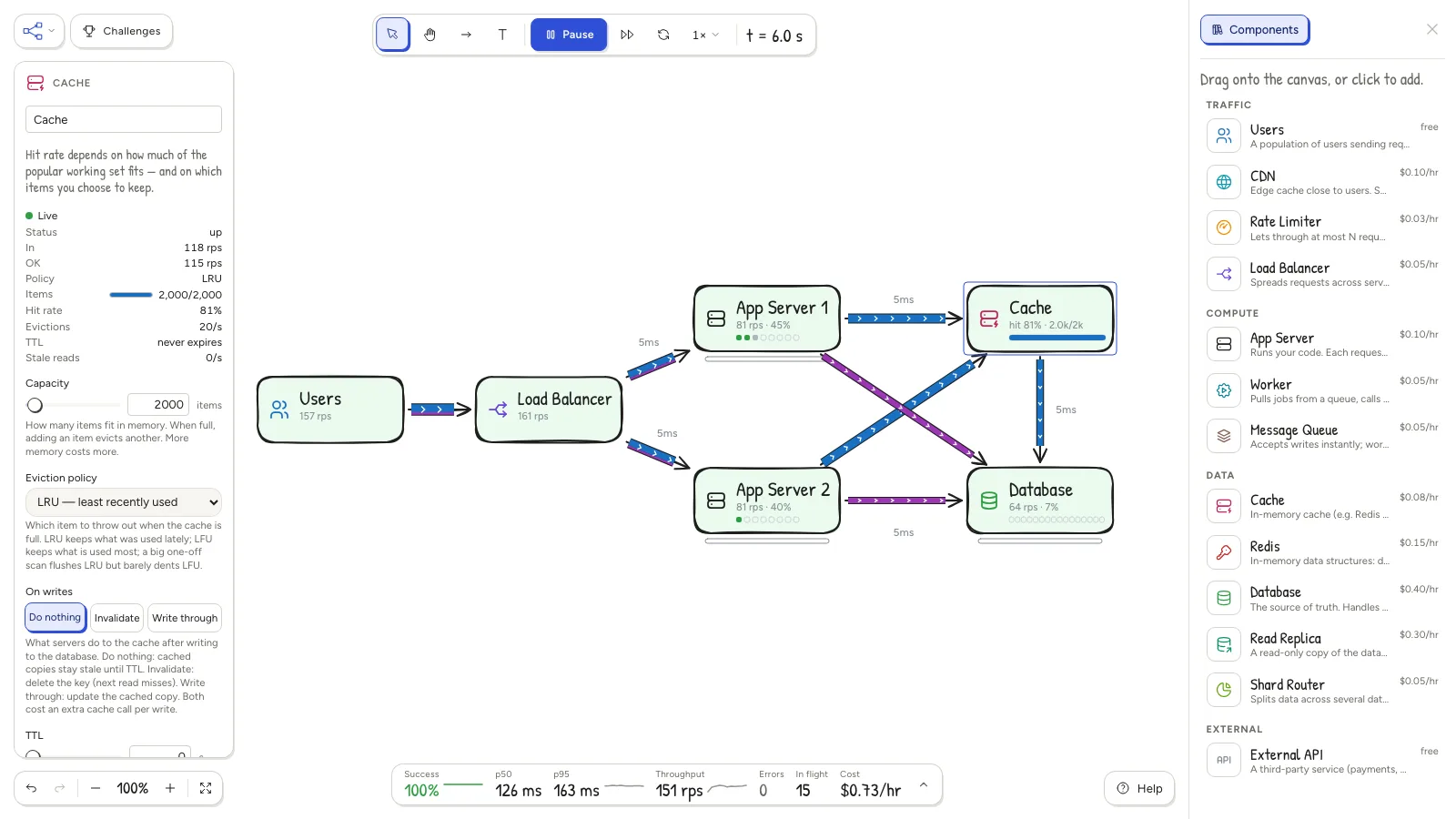This screenshot has height=819, width=1456.
Task: Open Challenges
Action: 122,31
